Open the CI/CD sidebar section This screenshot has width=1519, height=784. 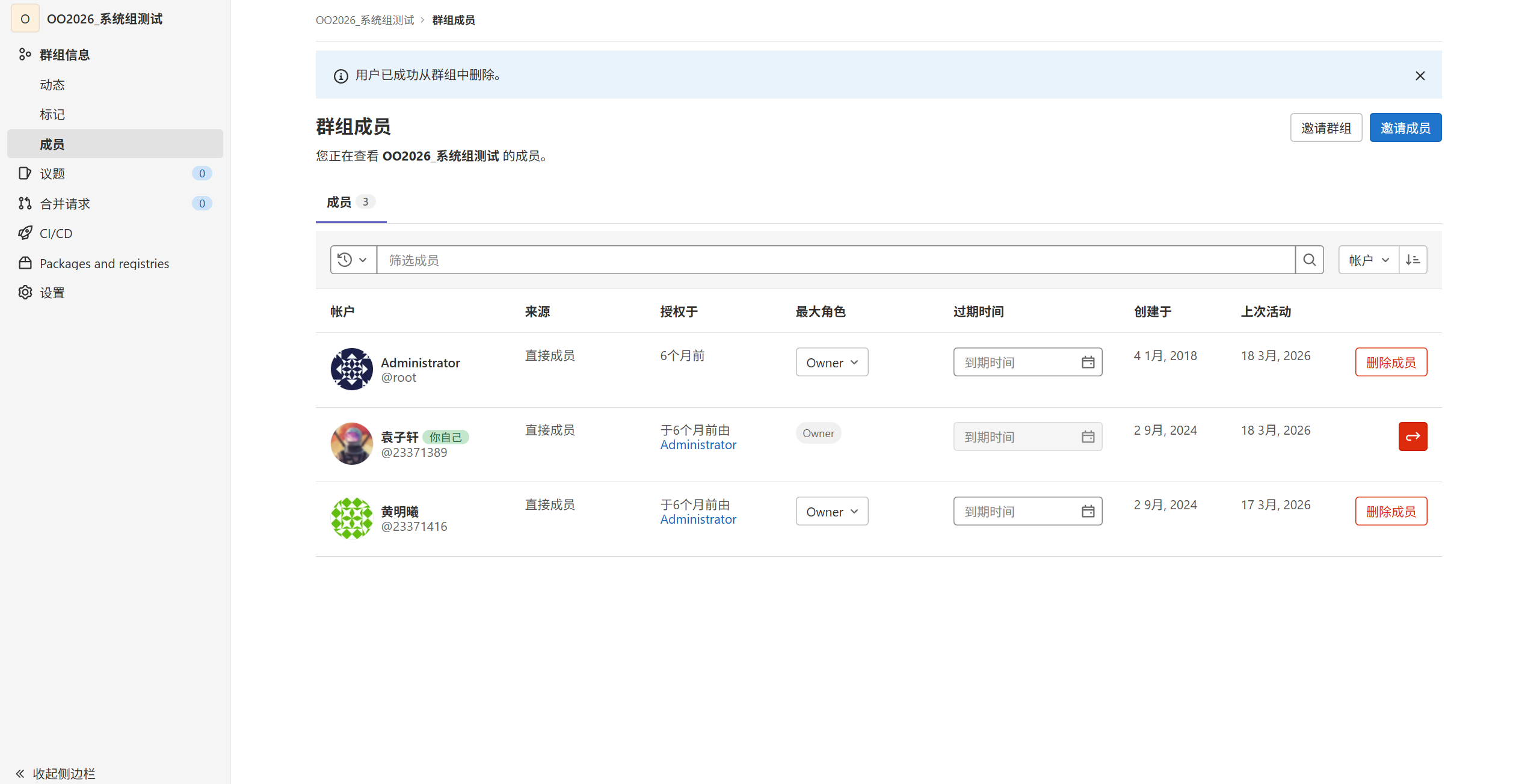55,233
